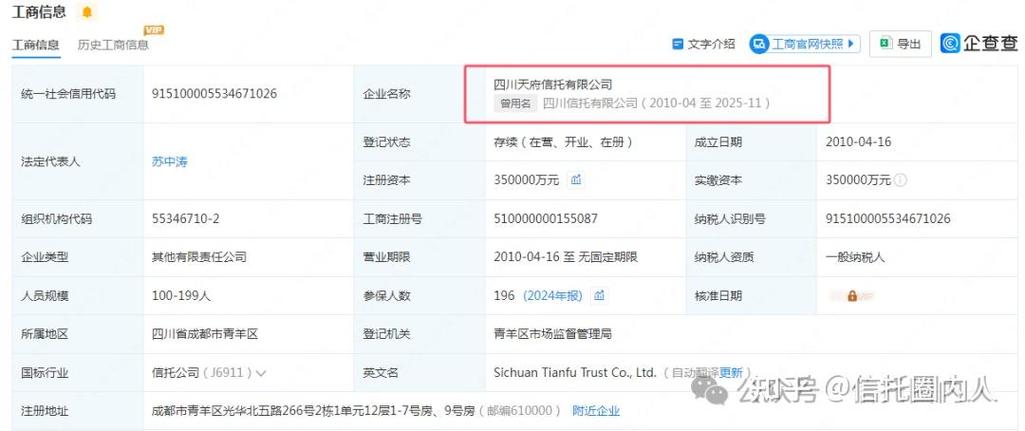Image resolution: width=1025 pixels, height=431 pixels.
Task: Click the orange notification bell icon
Action: pos(88,13)
